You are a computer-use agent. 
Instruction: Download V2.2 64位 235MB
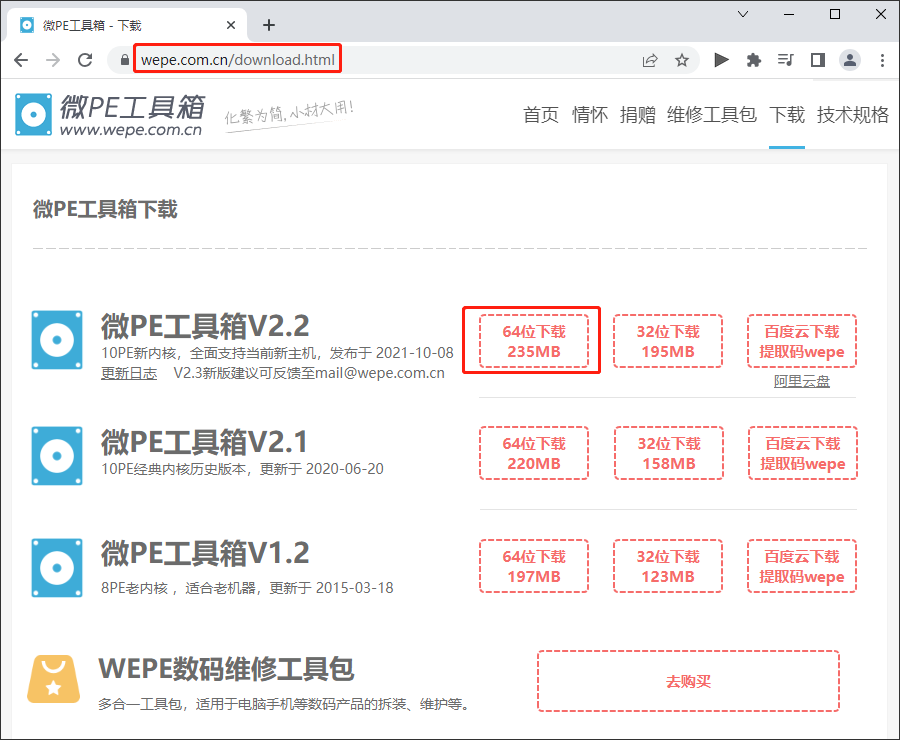coord(534,341)
